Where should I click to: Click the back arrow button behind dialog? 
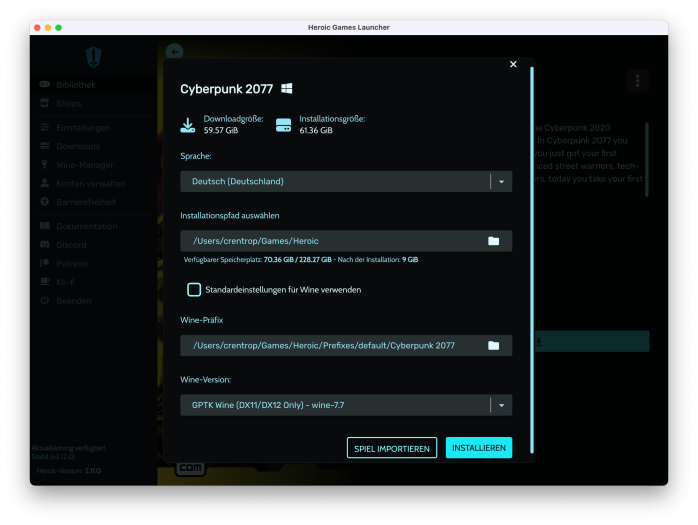click(174, 52)
